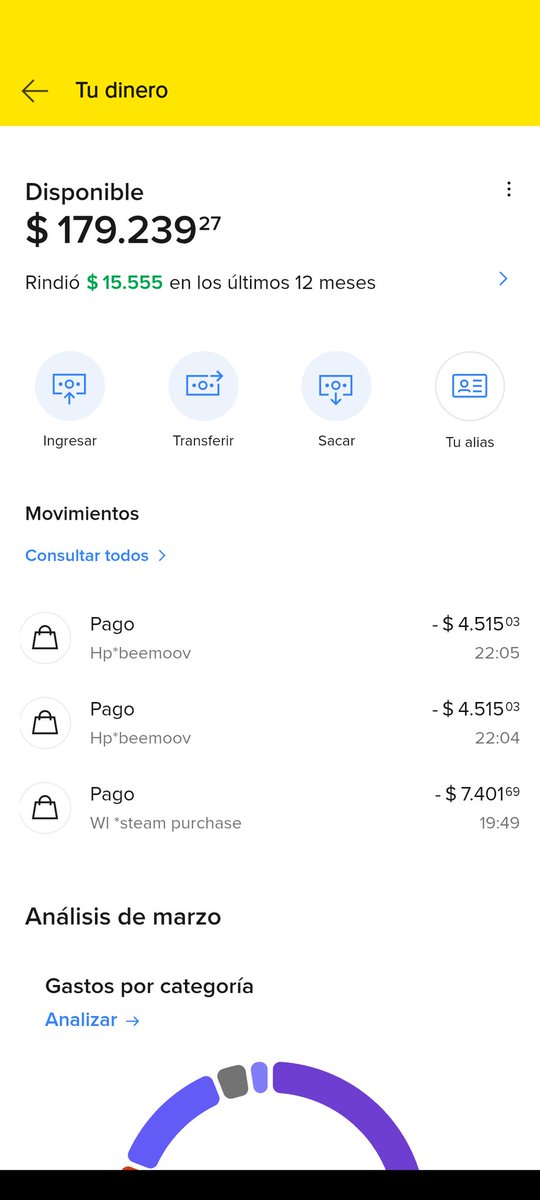Tap the Sacar withdraw icon

pos(336,385)
